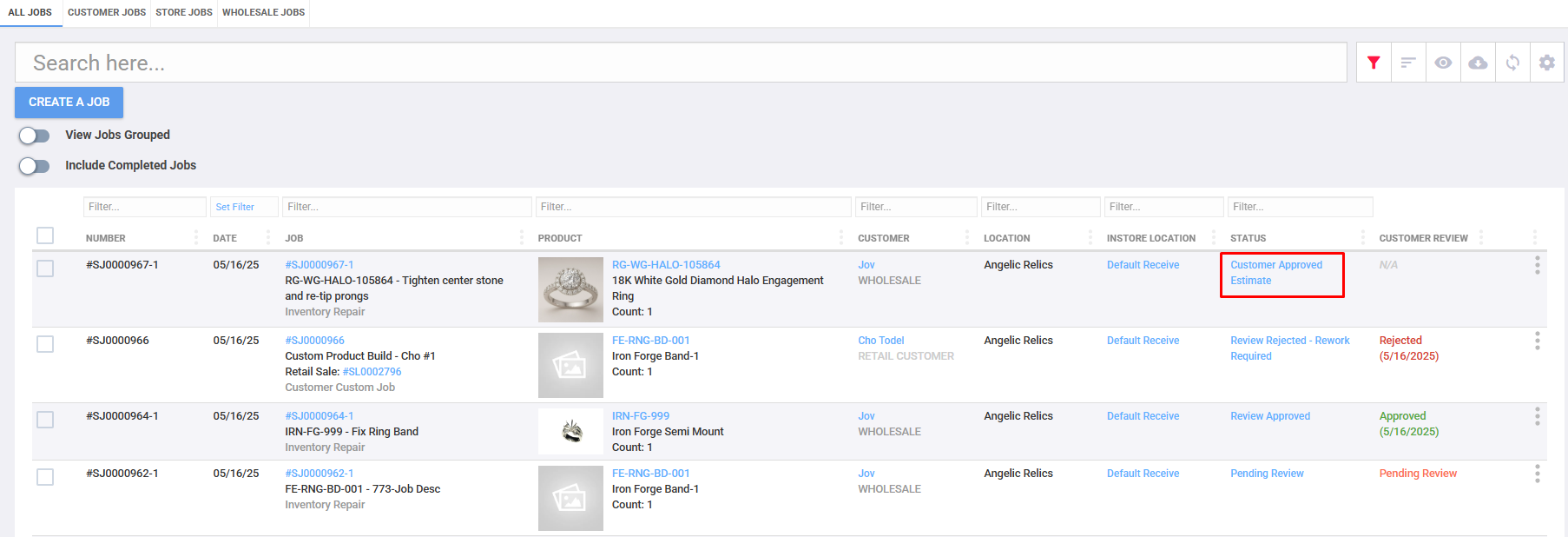1568x537 pixels.
Task: Check the select-all header checkbox
Action: point(45,235)
